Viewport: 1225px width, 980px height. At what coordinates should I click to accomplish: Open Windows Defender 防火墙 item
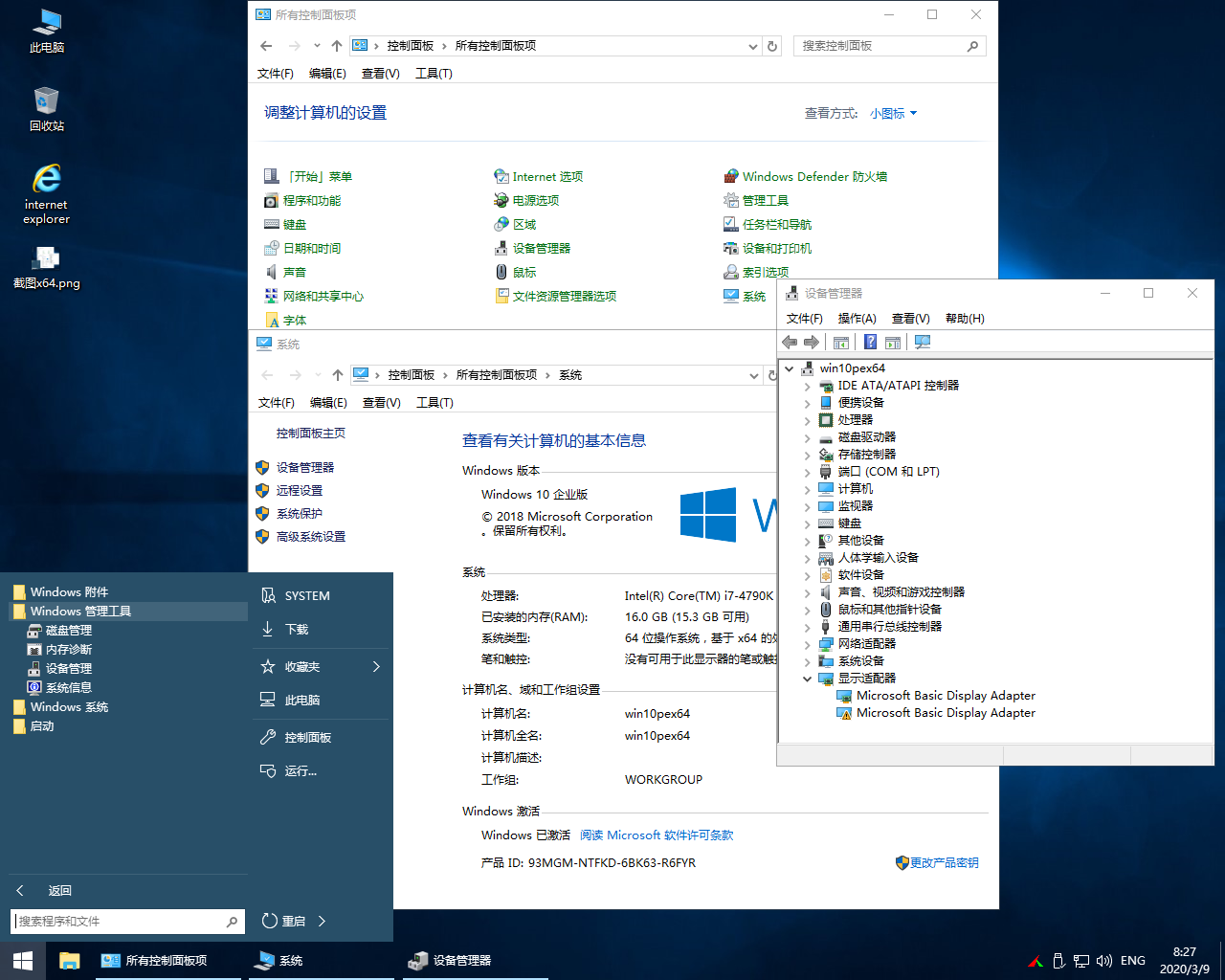point(805,176)
